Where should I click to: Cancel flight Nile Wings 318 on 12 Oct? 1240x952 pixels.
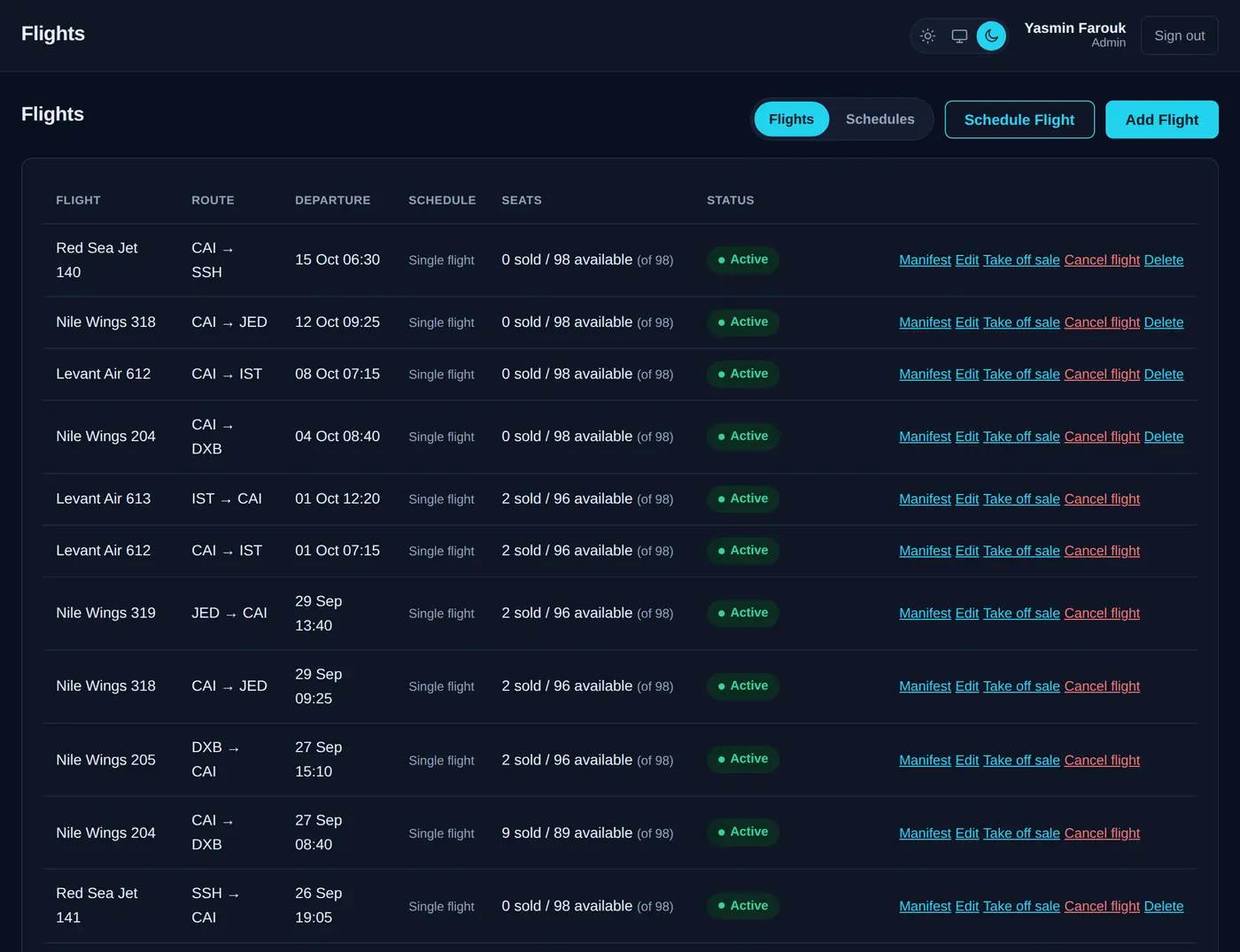click(x=1102, y=322)
